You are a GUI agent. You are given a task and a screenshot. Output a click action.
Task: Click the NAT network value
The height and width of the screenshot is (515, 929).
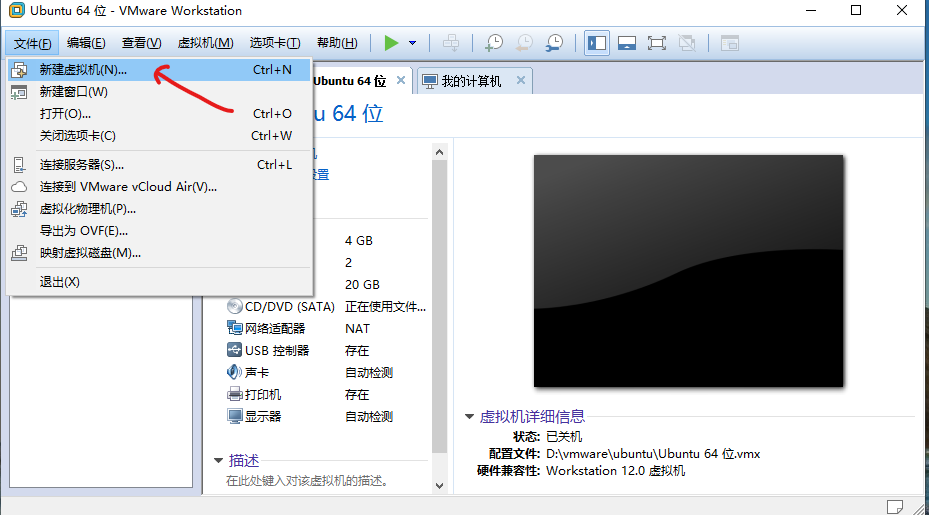357,328
